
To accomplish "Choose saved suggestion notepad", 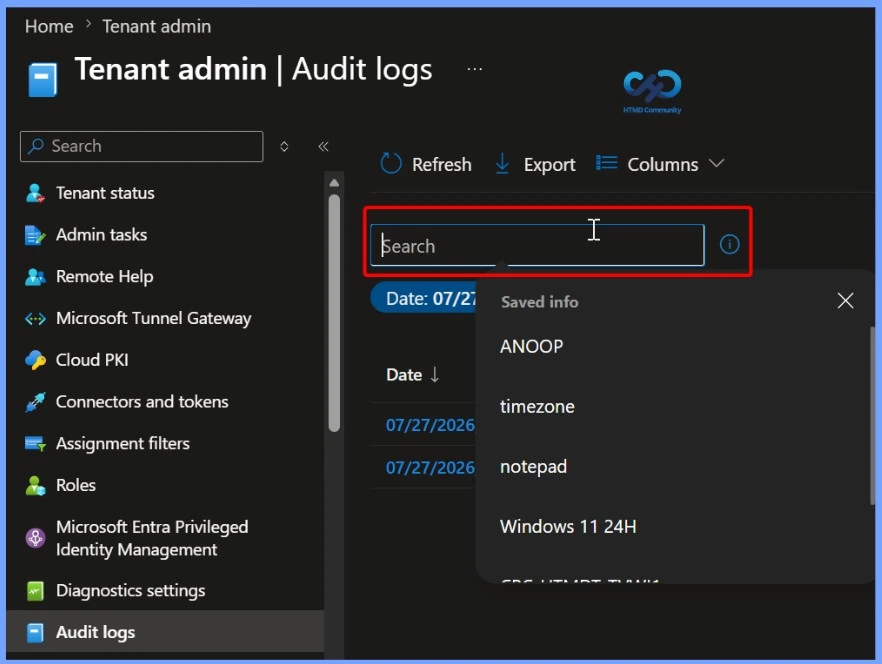I will [x=533, y=466].
